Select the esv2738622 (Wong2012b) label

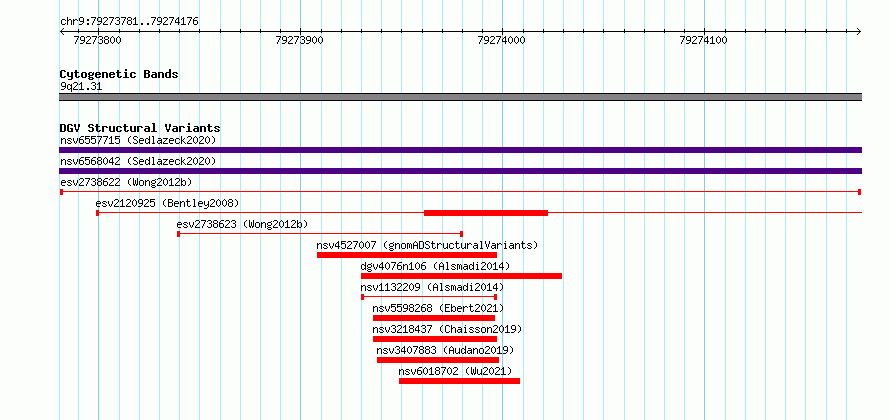(x=126, y=182)
